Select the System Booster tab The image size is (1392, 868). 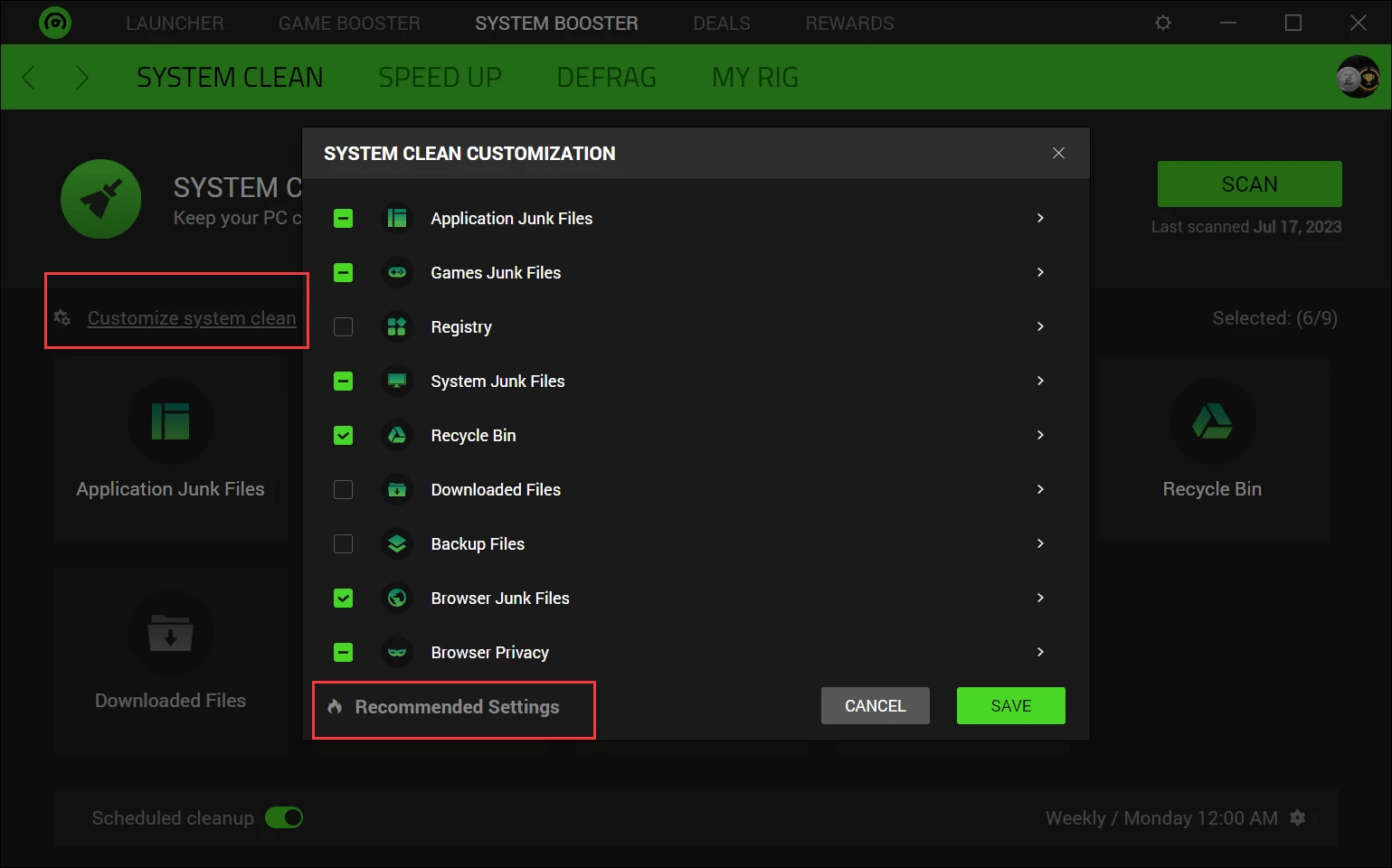pyautogui.click(x=556, y=24)
